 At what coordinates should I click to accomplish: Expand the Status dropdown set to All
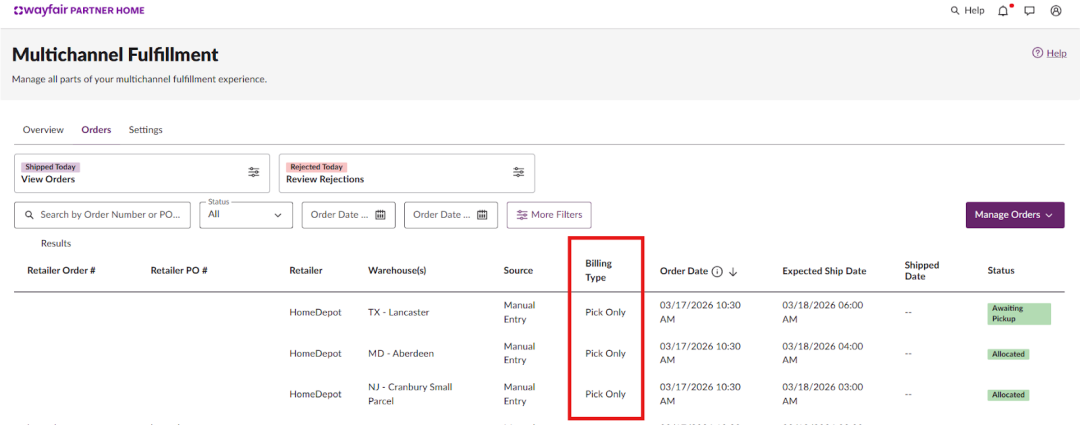point(246,215)
